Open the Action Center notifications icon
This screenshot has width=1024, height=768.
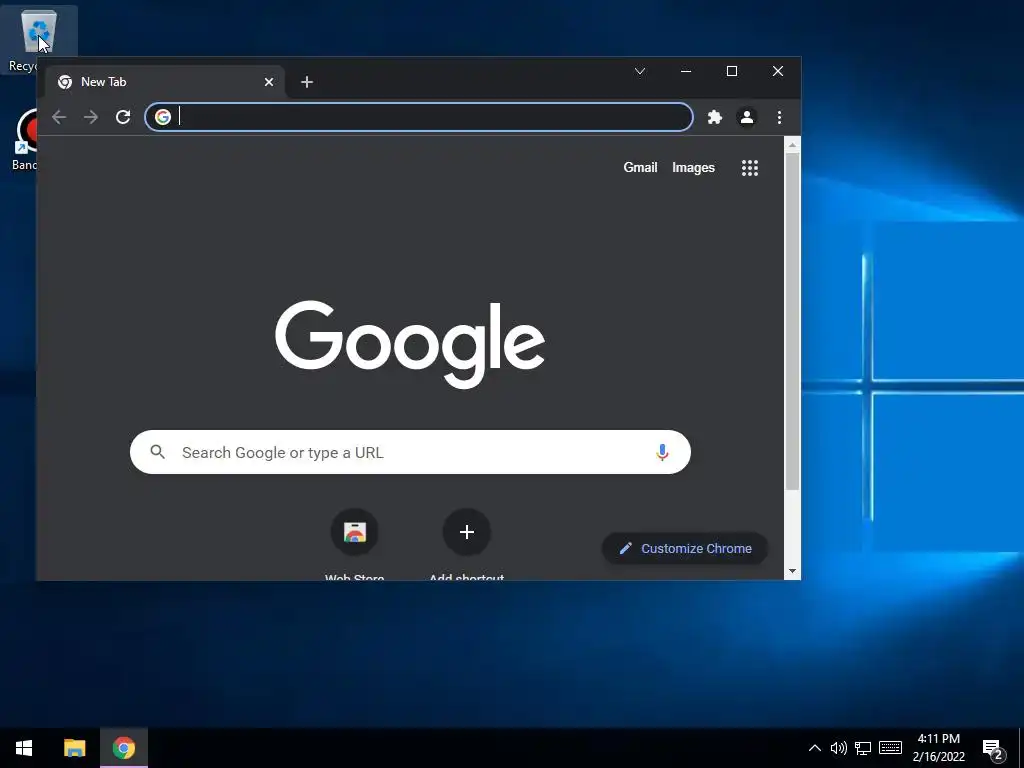pos(993,749)
